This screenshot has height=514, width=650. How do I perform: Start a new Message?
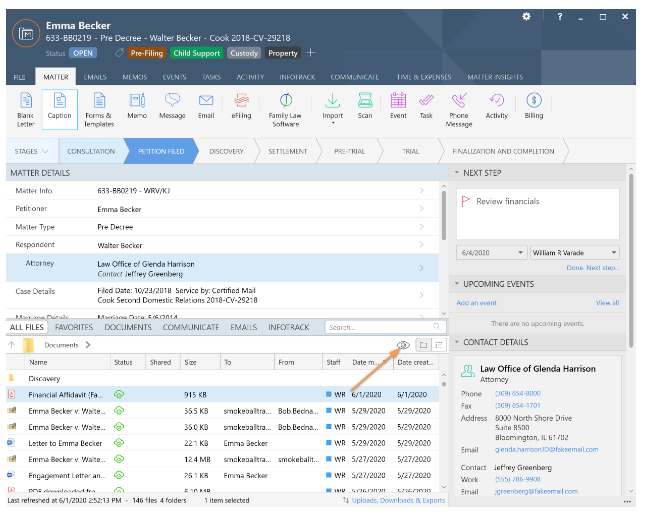(172, 106)
